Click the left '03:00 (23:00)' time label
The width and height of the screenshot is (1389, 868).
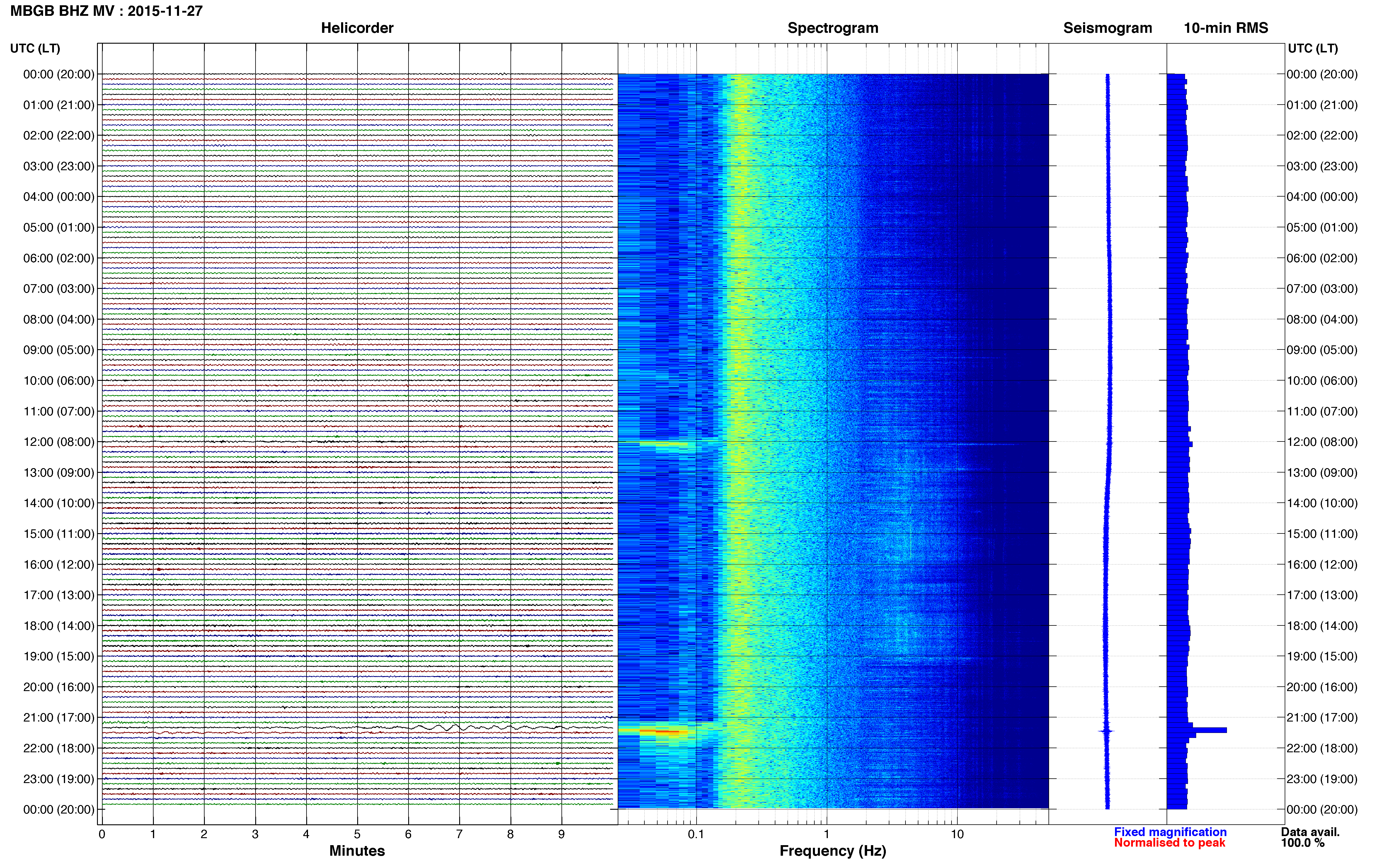point(59,166)
